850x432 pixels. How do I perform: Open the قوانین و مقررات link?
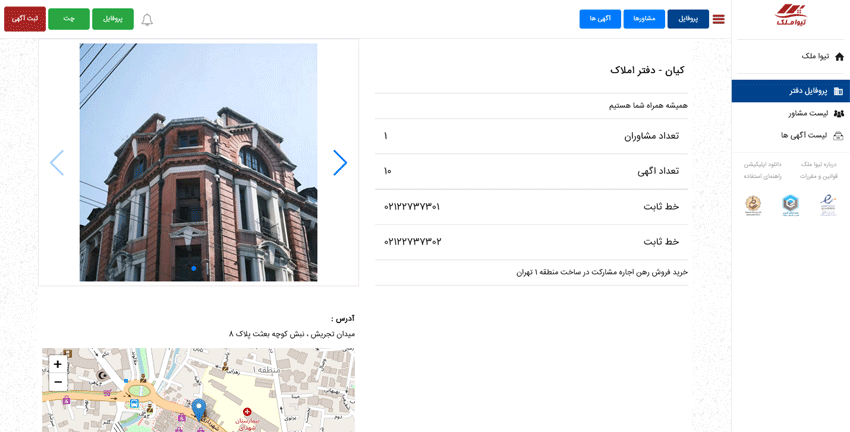click(x=819, y=176)
